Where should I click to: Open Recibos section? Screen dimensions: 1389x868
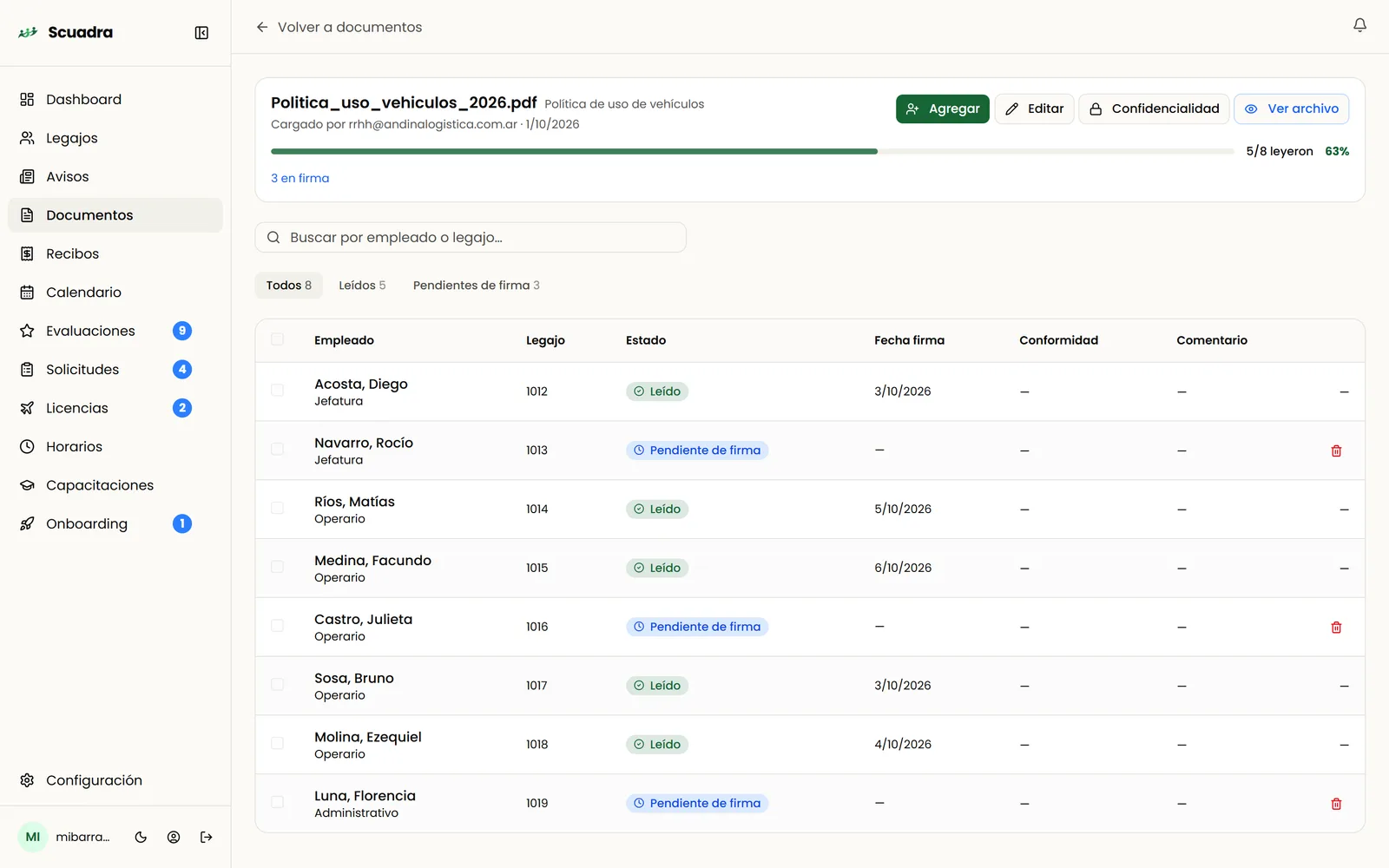(115, 254)
